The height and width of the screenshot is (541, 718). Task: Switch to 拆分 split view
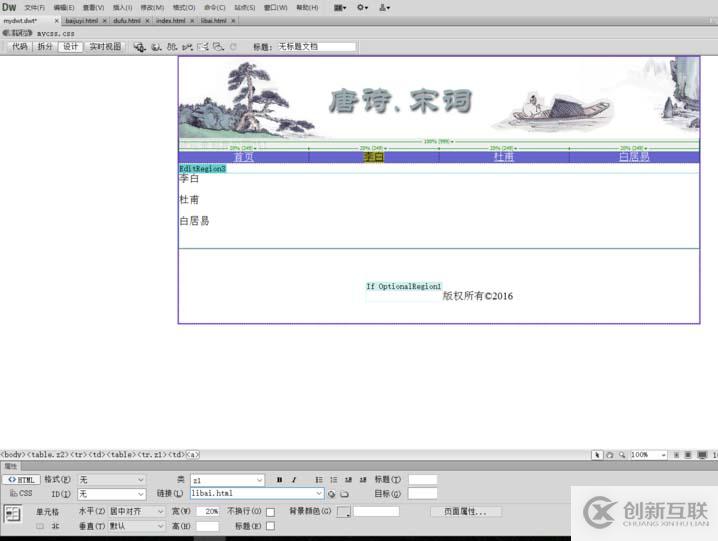point(45,47)
